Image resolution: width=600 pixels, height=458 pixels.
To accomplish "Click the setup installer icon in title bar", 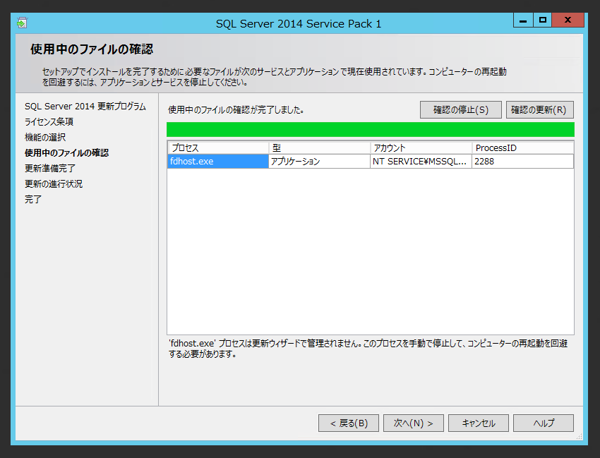I will (x=22, y=23).
